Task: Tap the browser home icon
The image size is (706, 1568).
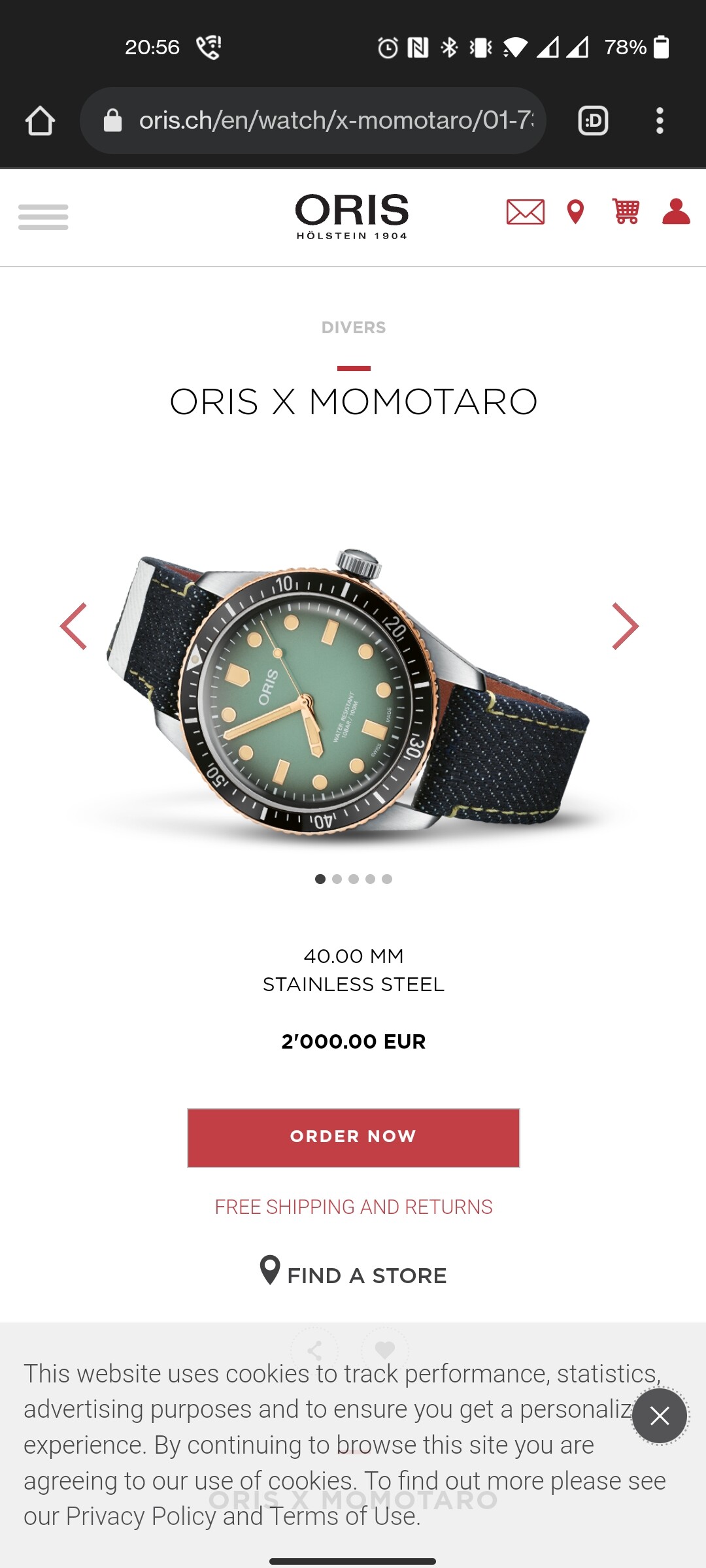Action: [x=40, y=121]
